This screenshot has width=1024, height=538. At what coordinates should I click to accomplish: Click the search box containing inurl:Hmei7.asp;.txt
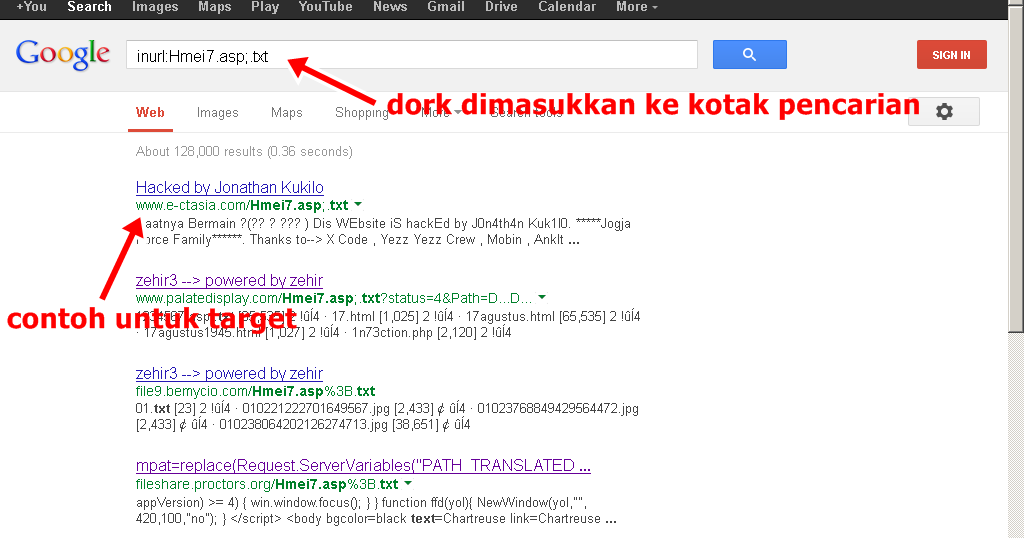point(411,55)
